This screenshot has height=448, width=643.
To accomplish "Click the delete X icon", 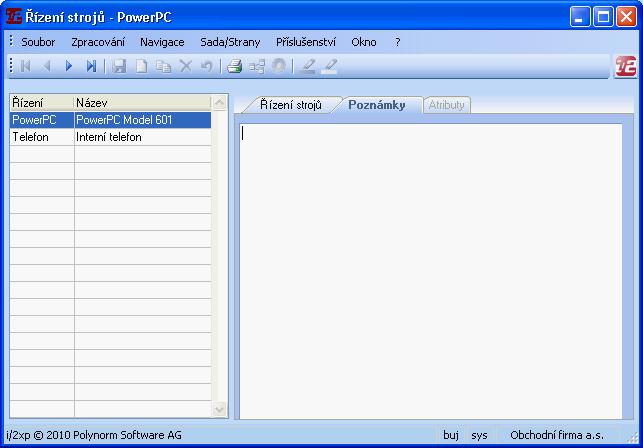I will [x=186, y=66].
